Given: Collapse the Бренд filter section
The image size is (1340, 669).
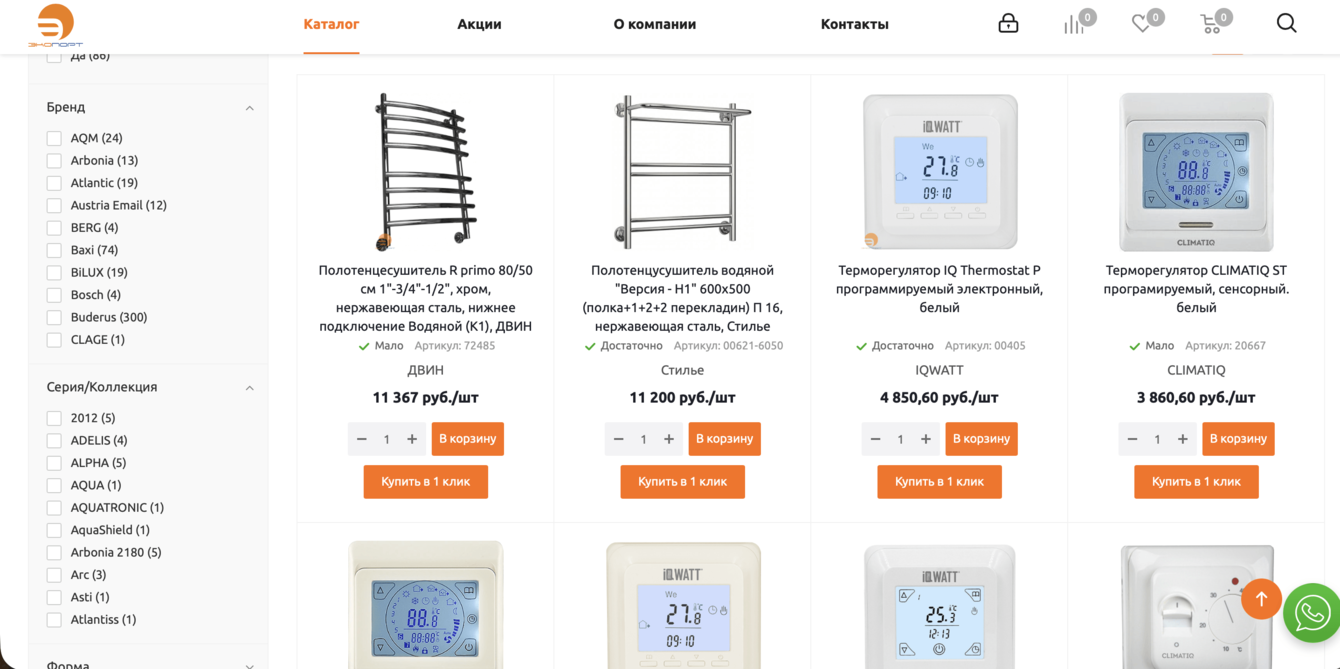Looking at the screenshot, I should [249, 108].
